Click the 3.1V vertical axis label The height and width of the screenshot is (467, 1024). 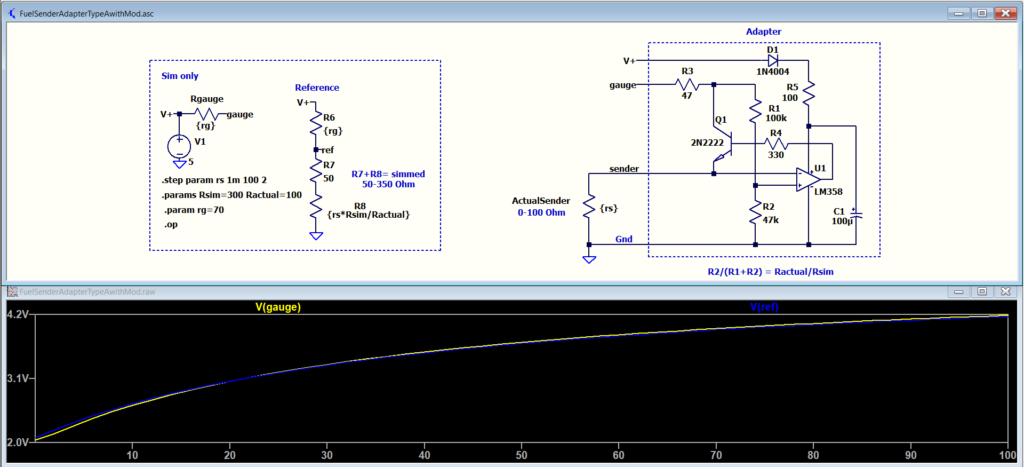(18, 379)
